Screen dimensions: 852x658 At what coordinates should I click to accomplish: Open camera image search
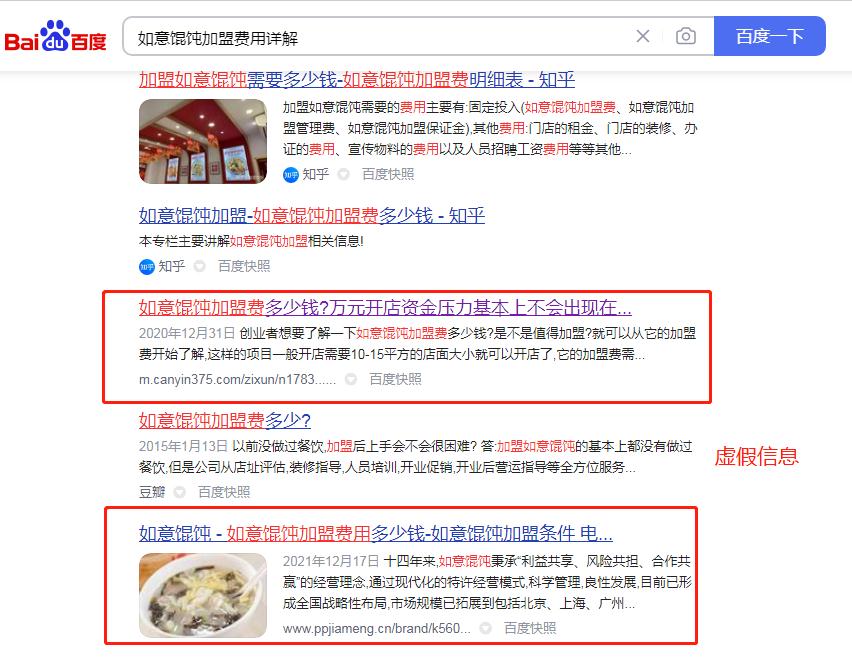point(686,36)
